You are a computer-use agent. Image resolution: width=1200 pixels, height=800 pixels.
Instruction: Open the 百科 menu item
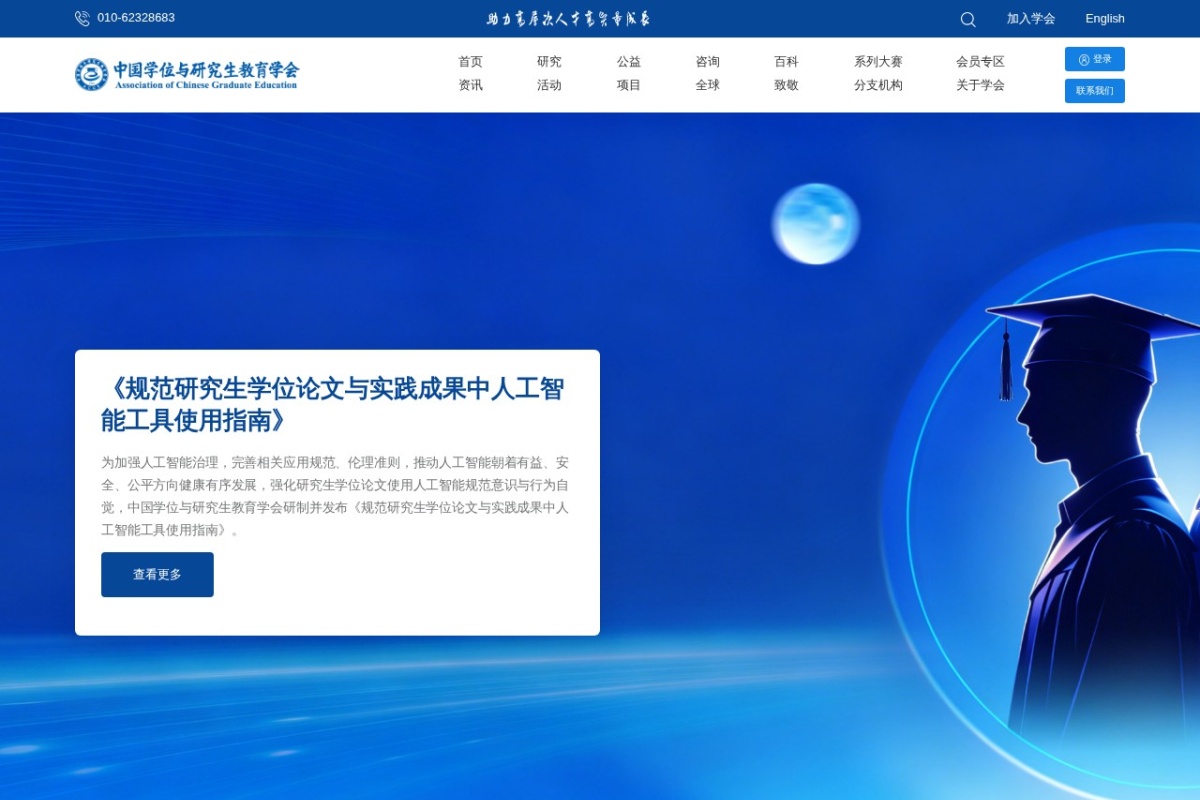click(786, 62)
